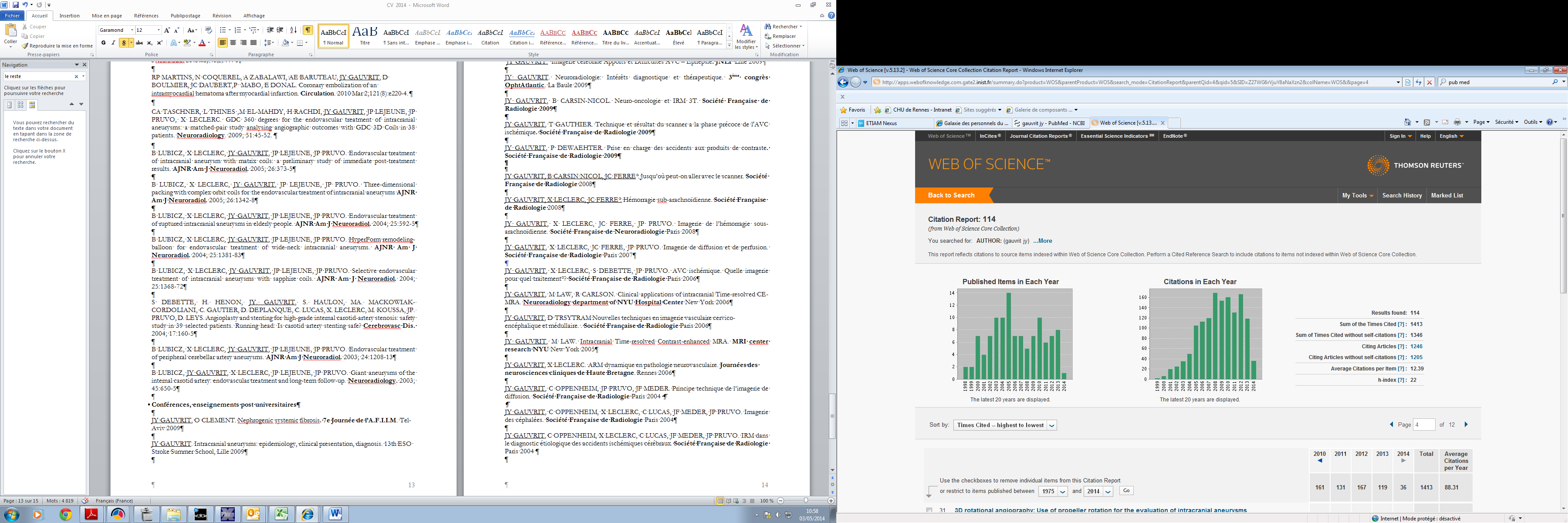Screen dimensions: 1568x523
Task: Open the Garamond font name dropdown
Action: tap(132, 30)
